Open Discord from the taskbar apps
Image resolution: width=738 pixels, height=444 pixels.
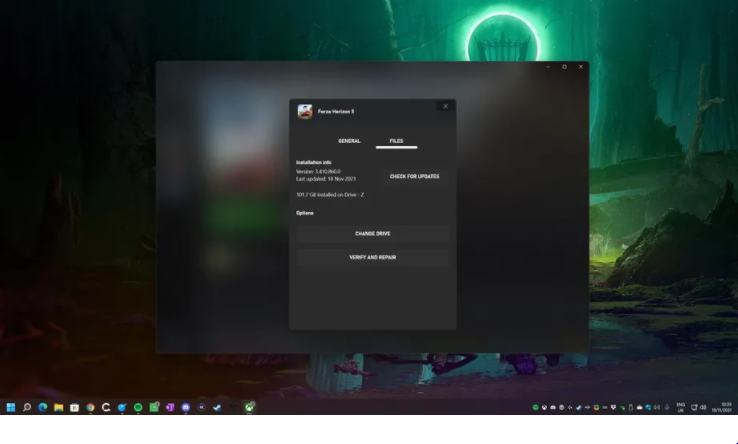186,407
